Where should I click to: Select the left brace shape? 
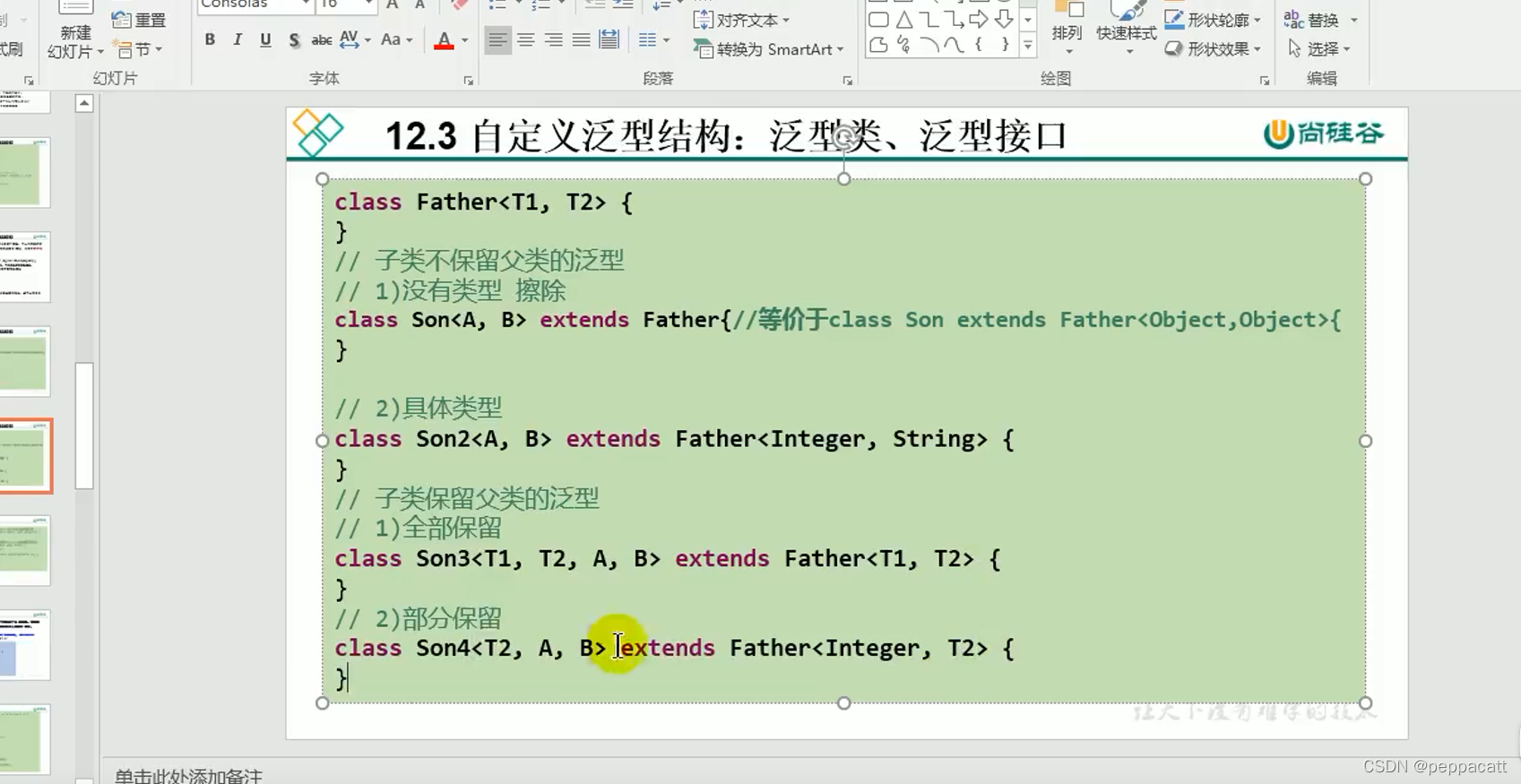(x=979, y=44)
